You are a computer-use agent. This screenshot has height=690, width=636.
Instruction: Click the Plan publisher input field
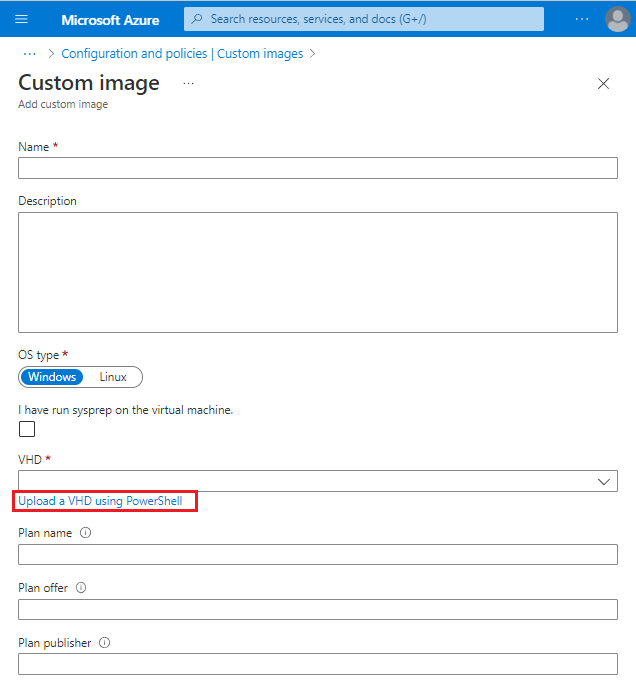pyautogui.click(x=318, y=664)
